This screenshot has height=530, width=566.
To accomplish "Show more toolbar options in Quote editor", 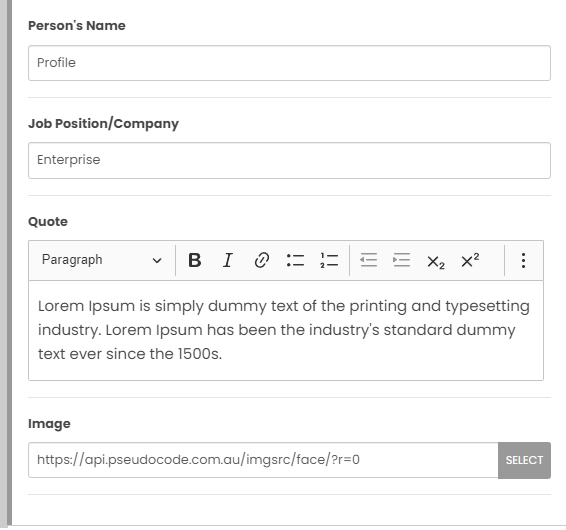I will coord(523,260).
